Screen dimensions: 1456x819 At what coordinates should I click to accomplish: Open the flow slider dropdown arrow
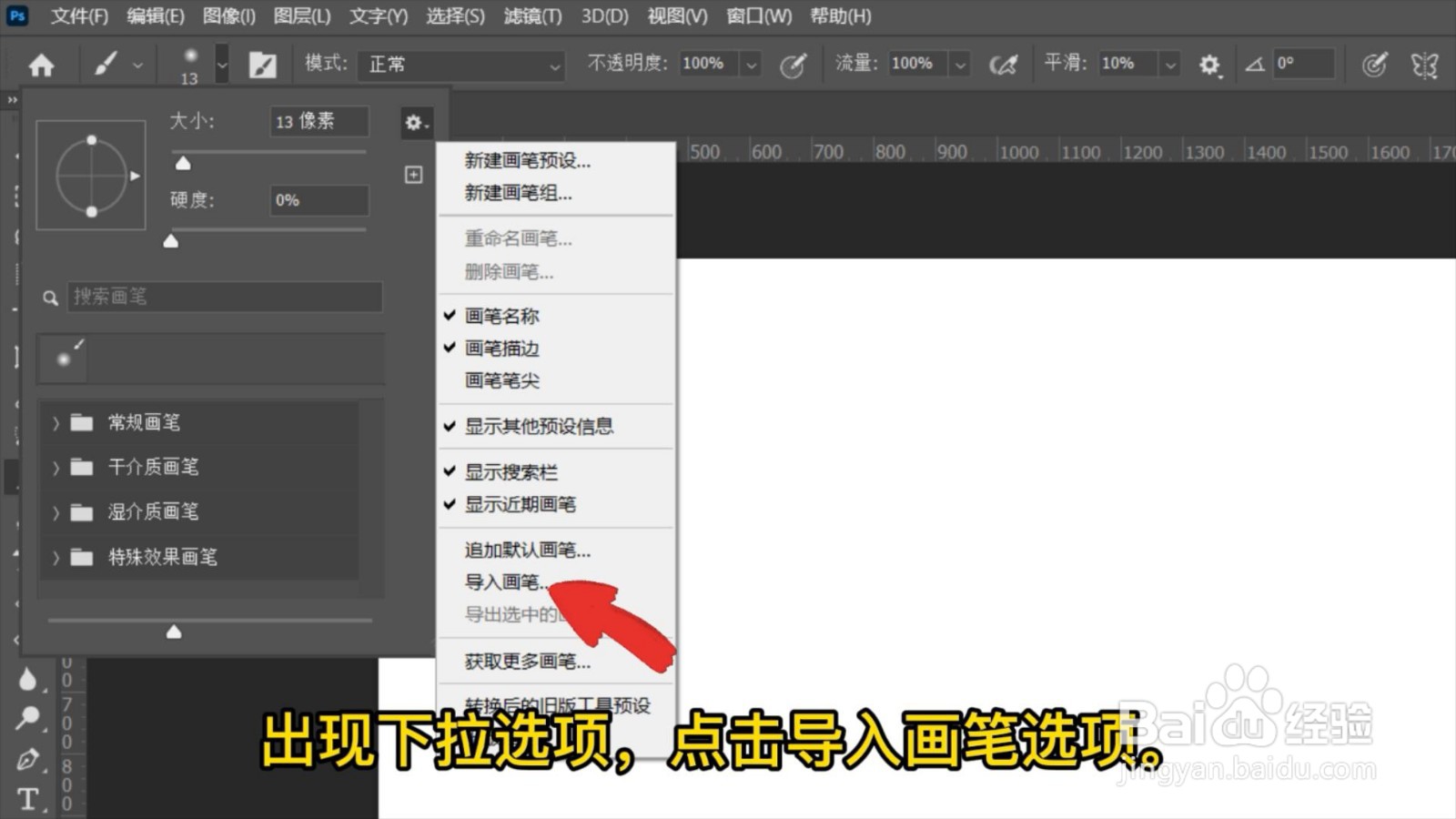click(959, 64)
